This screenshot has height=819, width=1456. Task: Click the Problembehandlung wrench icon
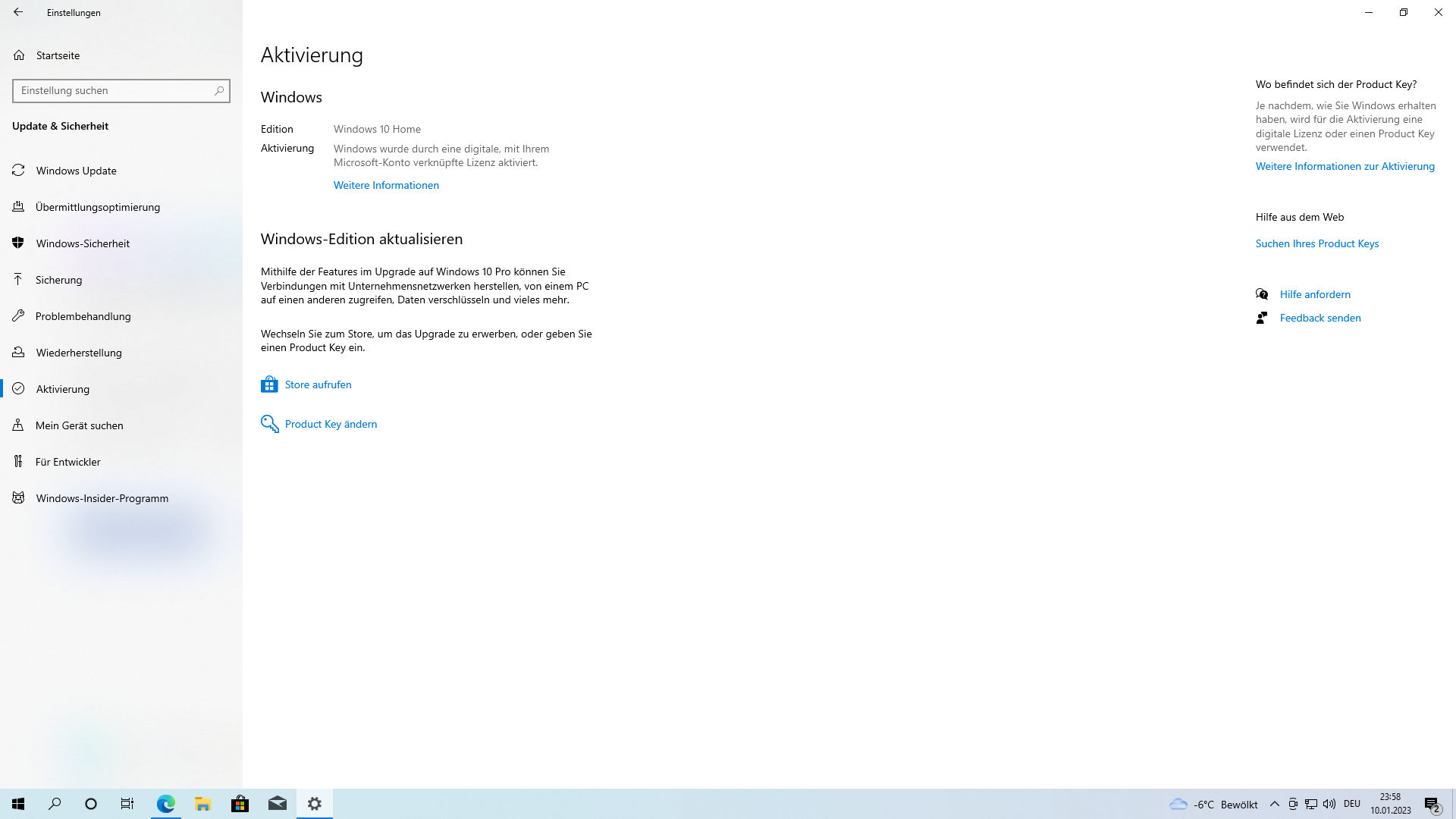[x=19, y=316]
